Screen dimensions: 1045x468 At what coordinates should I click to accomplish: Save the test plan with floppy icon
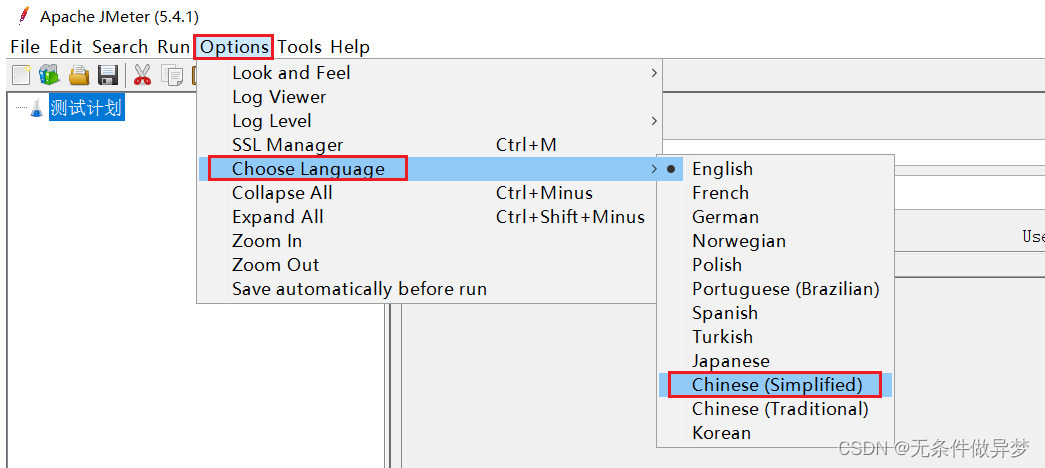coord(108,75)
